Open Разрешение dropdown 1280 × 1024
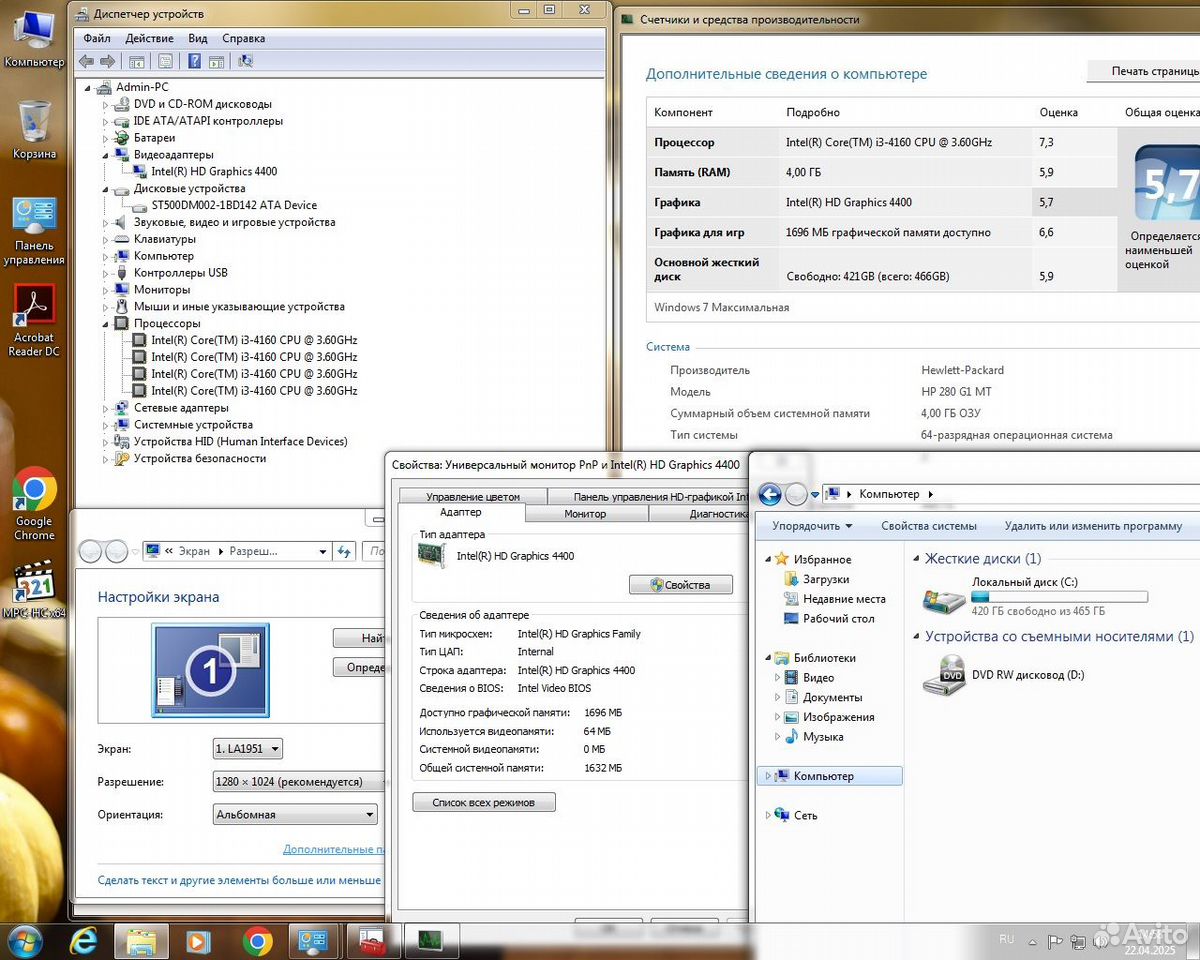 pyautogui.click(x=300, y=782)
